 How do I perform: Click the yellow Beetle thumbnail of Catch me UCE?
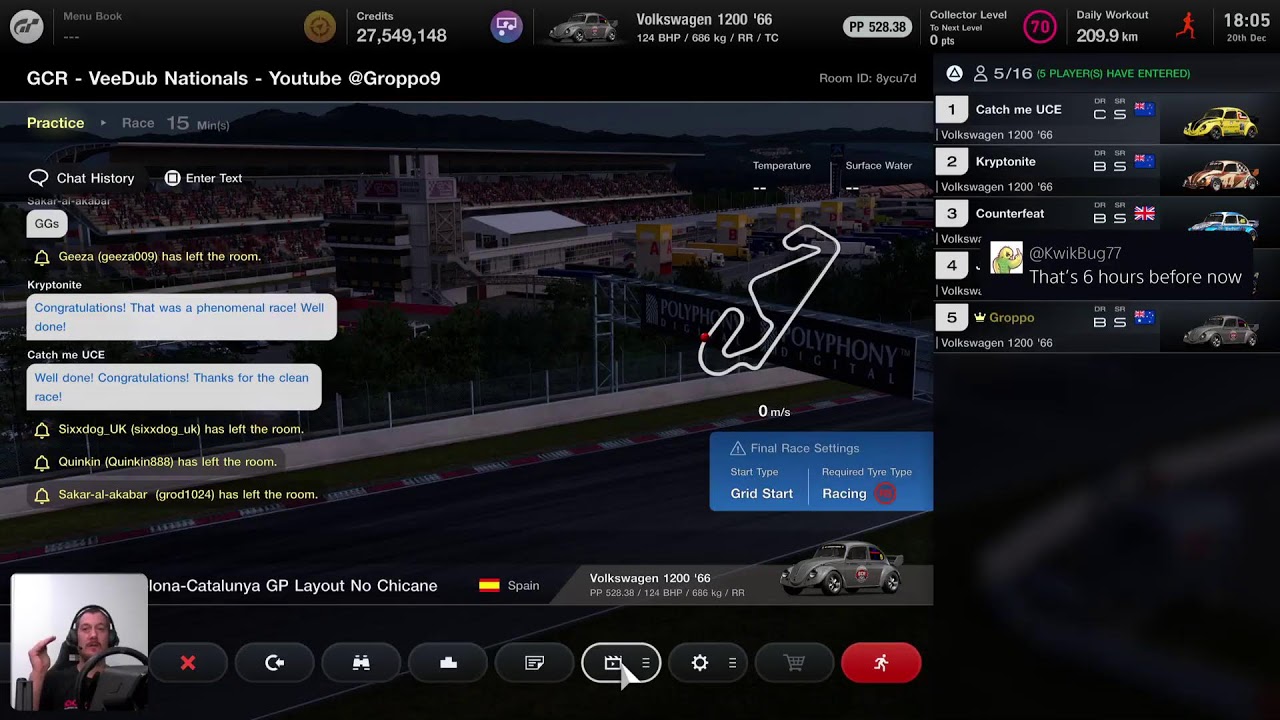pyautogui.click(x=1220, y=122)
